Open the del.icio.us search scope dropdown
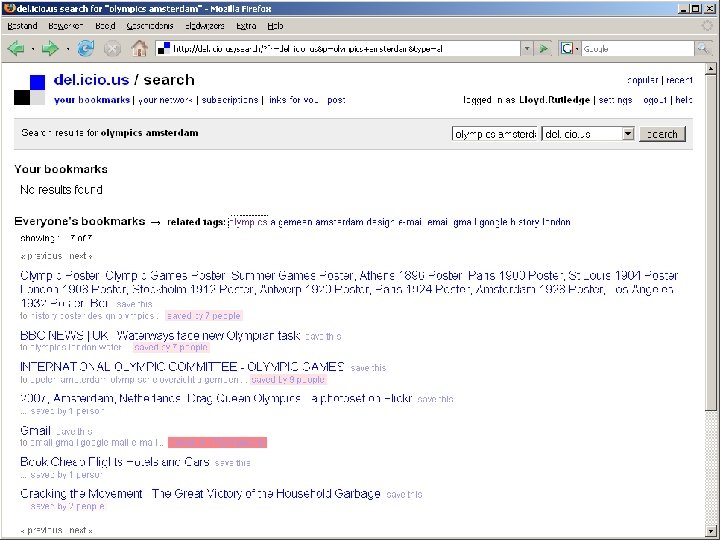 click(x=628, y=134)
